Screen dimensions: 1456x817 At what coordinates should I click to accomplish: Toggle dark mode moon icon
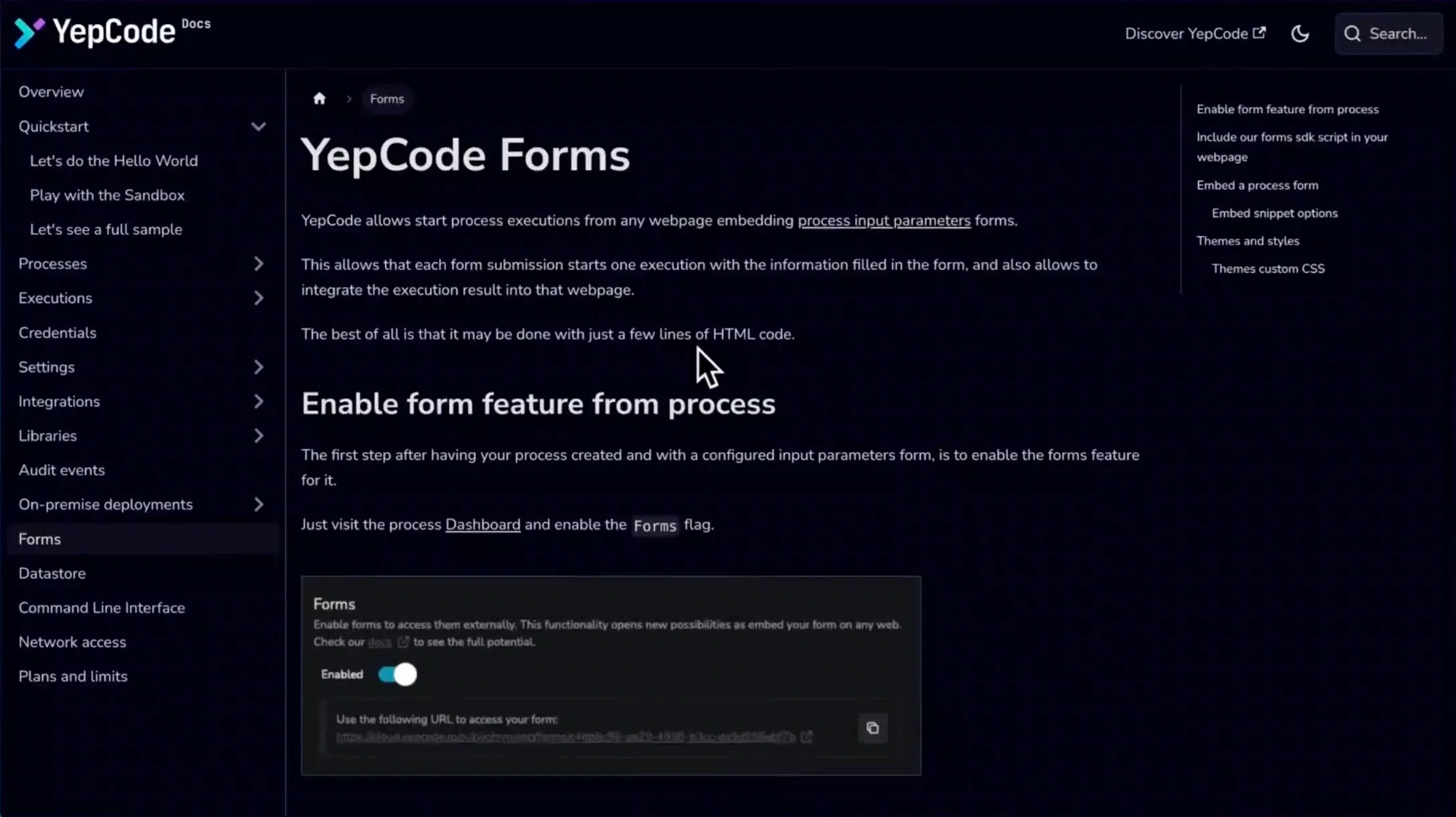coord(1300,33)
